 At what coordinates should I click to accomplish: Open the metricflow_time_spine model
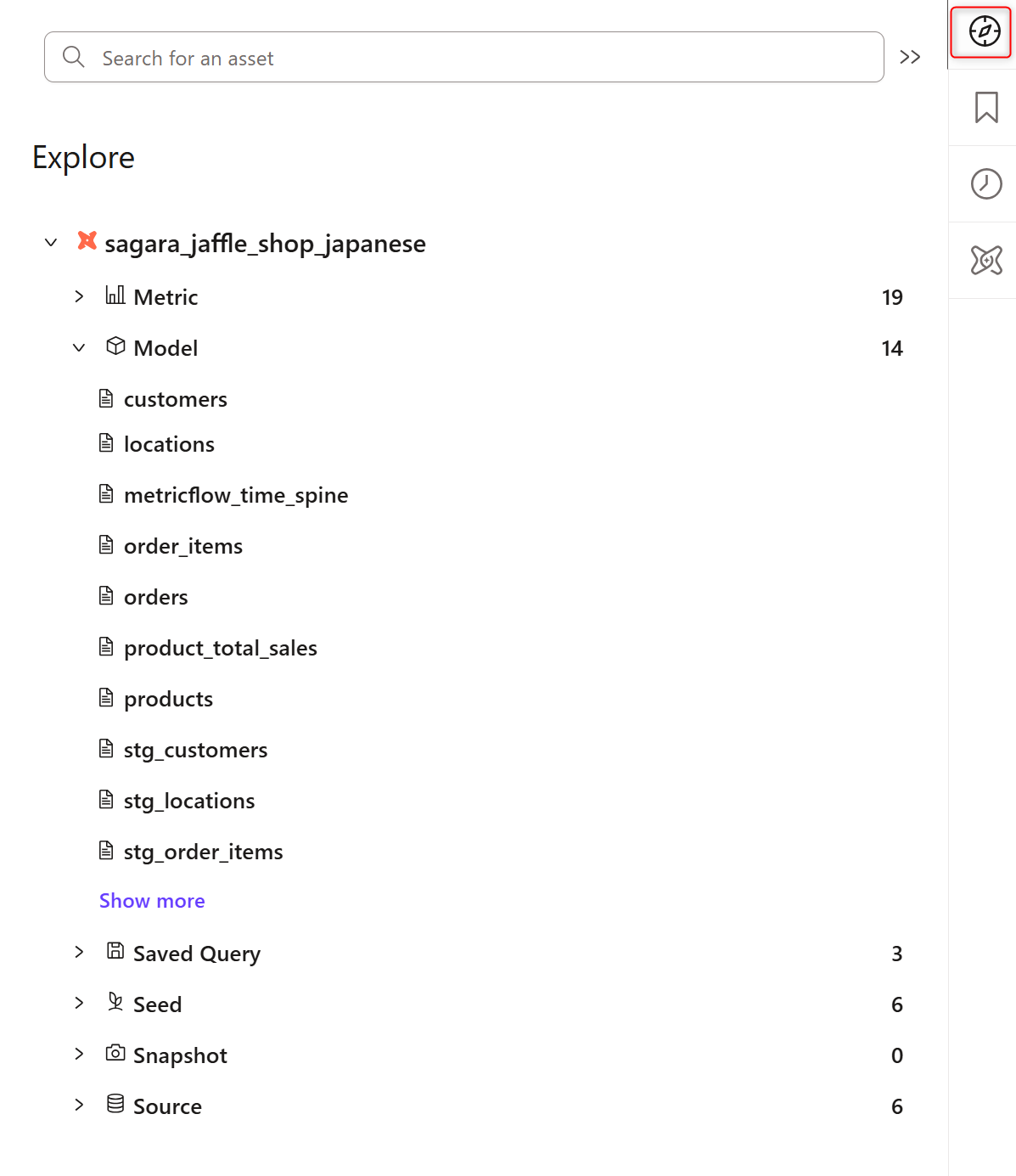[236, 495]
